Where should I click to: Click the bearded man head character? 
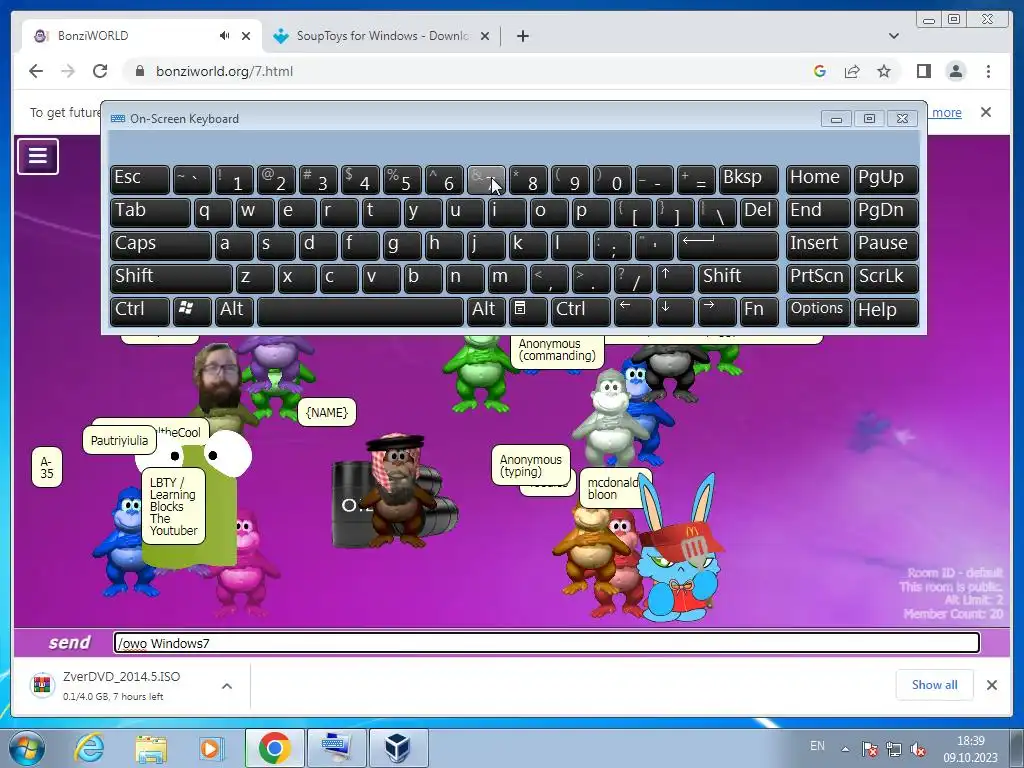tap(219, 379)
